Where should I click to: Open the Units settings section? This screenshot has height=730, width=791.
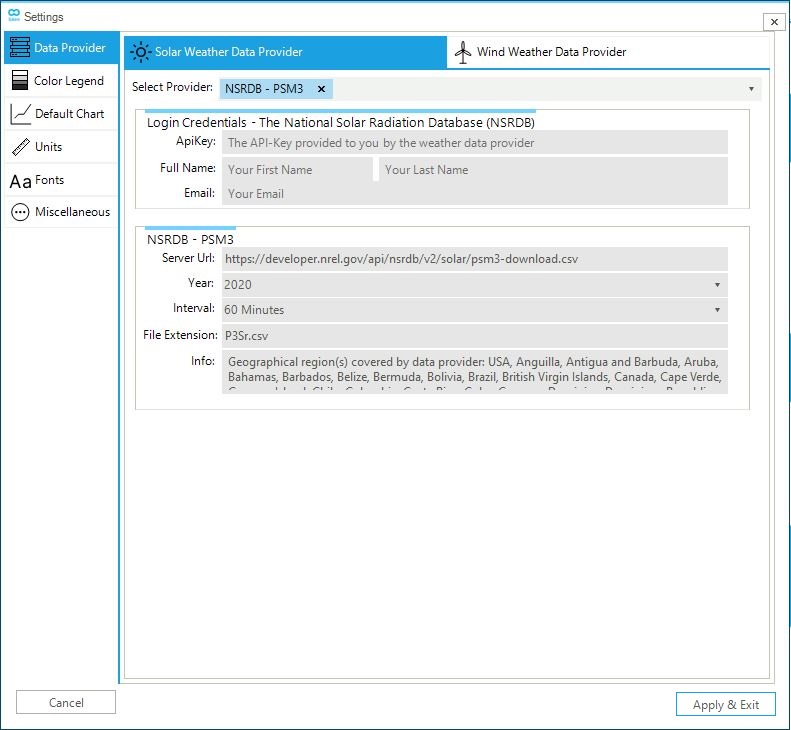pyautogui.click(x=62, y=147)
